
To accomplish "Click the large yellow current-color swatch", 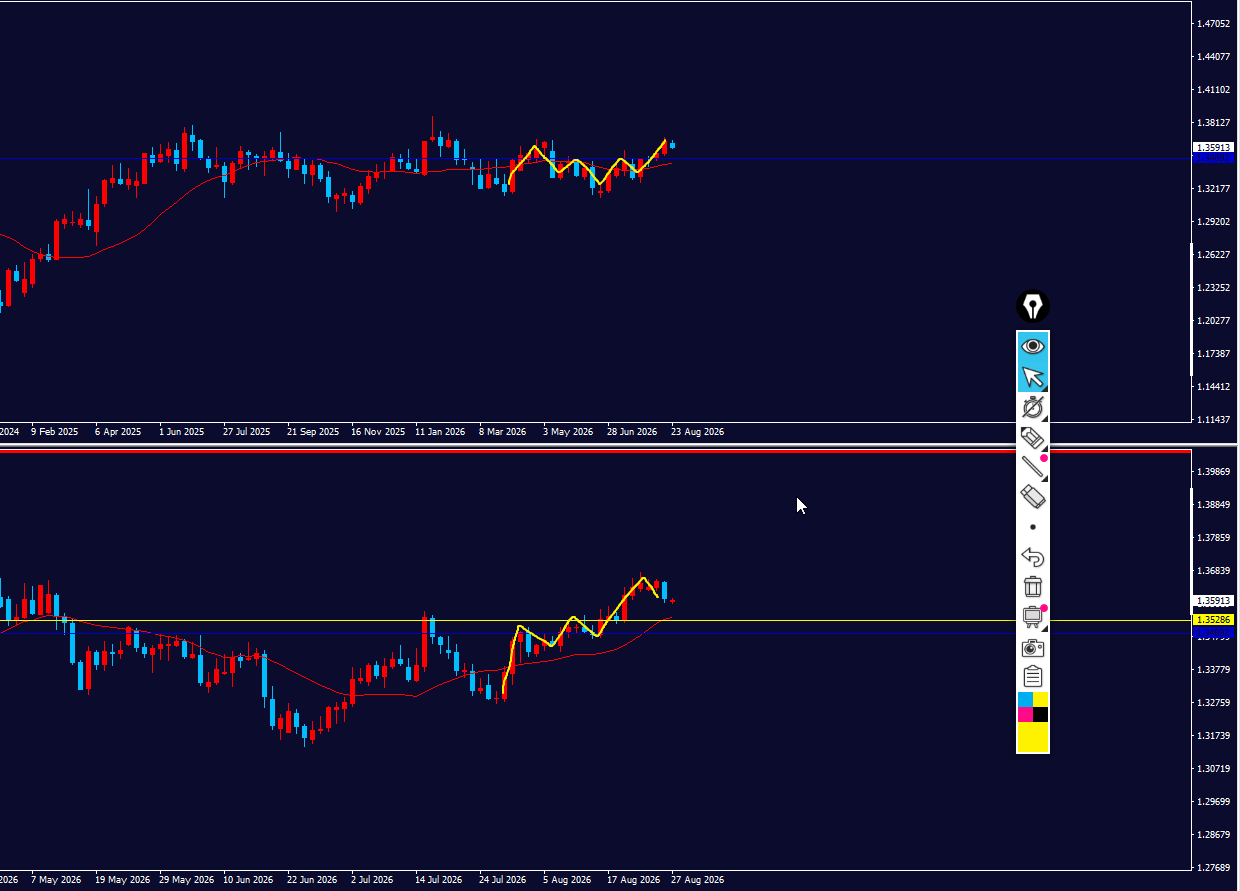I will pyautogui.click(x=1033, y=737).
